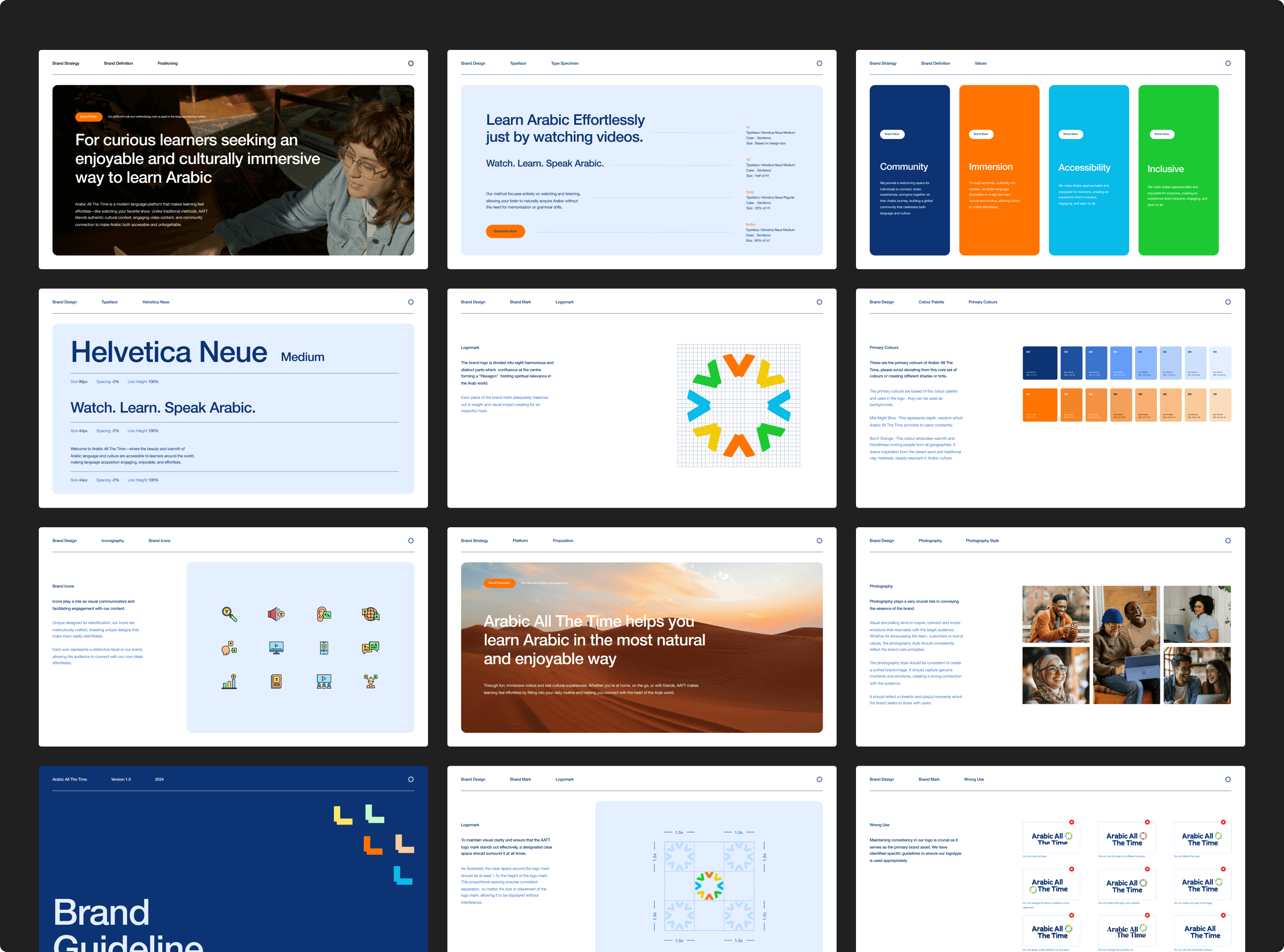The image size is (1284, 952).
Task: Select the globe with language bubbles icon
Action: (370, 614)
